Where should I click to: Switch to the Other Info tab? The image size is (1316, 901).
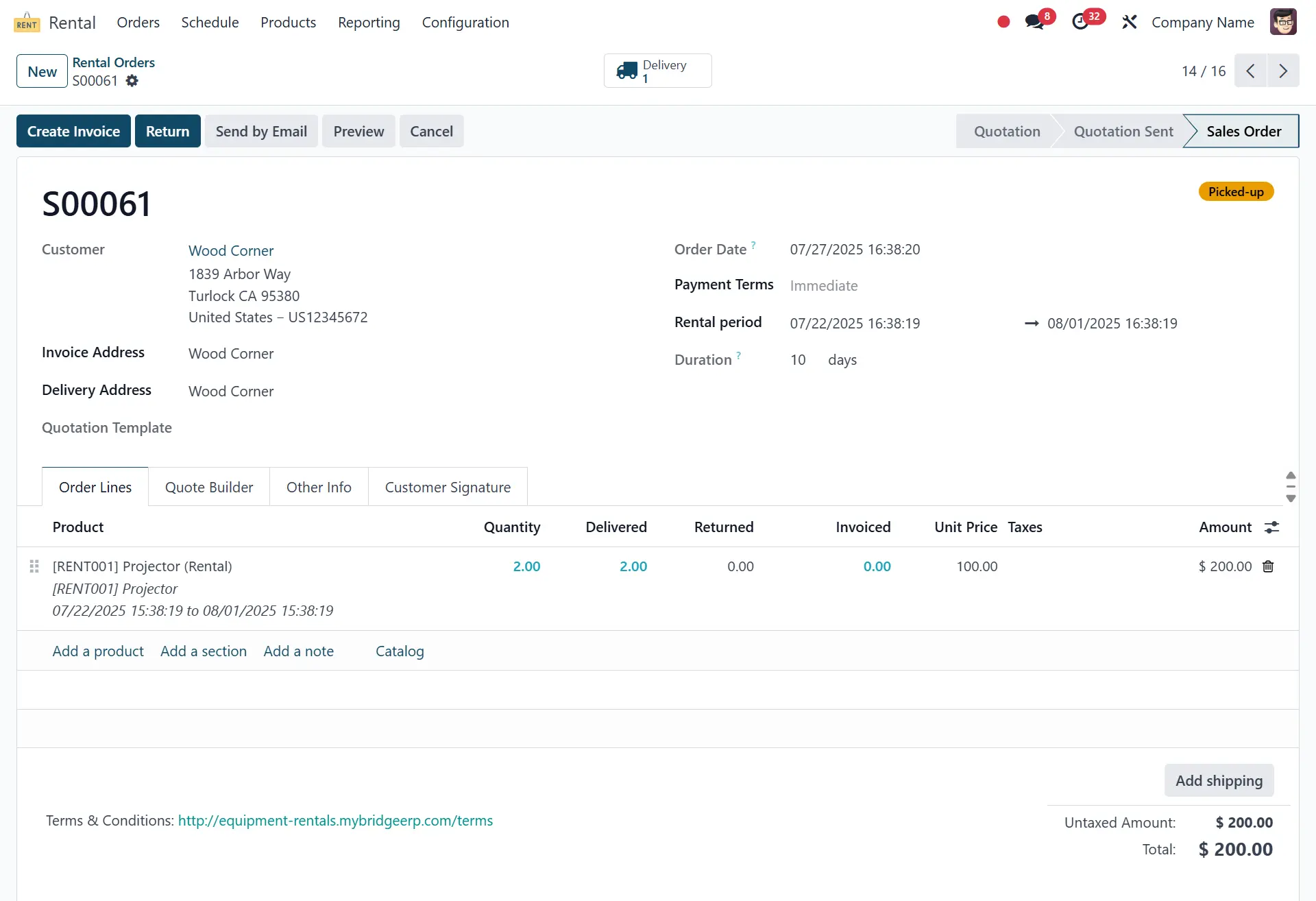319,487
